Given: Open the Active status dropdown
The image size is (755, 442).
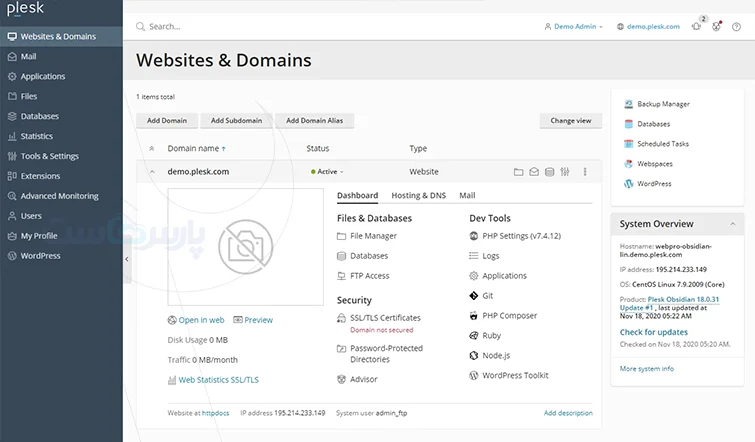Looking at the screenshot, I should [x=327, y=172].
